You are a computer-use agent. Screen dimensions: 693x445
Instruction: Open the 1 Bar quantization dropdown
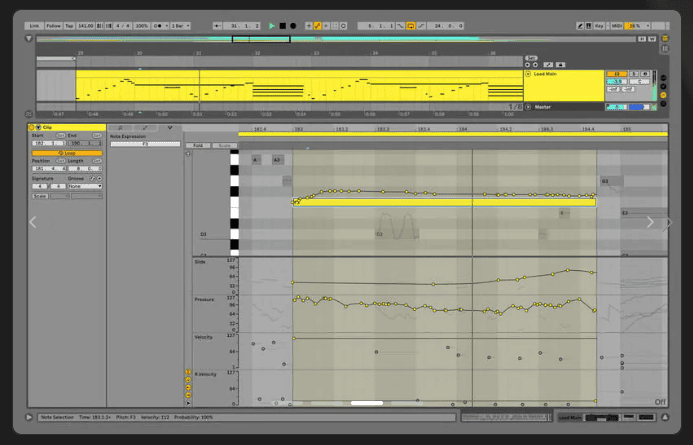(x=180, y=26)
